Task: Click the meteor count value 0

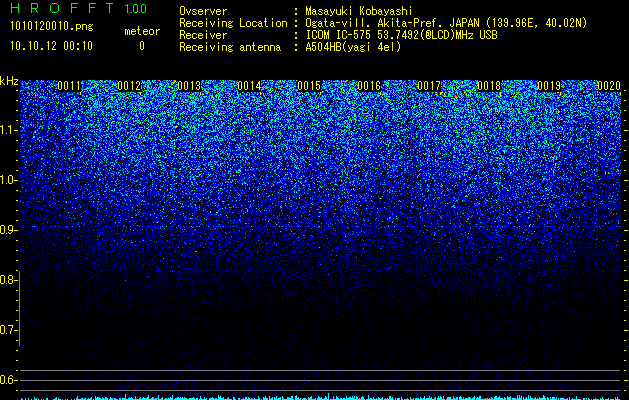Action: pyautogui.click(x=142, y=46)
